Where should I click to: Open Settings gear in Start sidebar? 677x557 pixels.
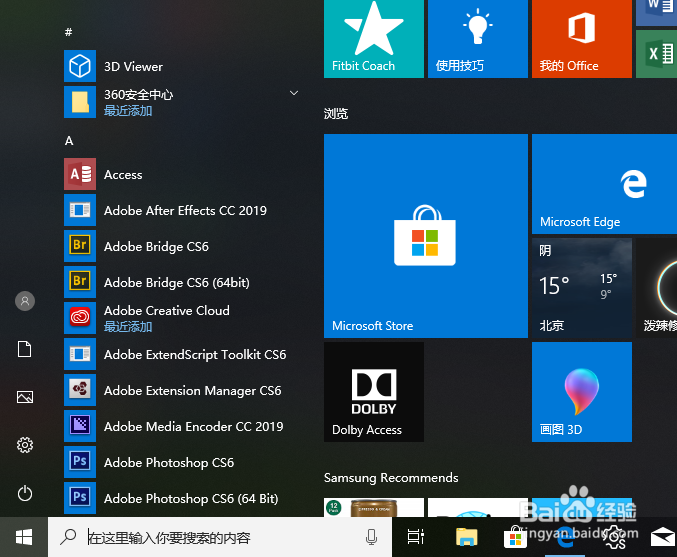click(x=25, y=445)
